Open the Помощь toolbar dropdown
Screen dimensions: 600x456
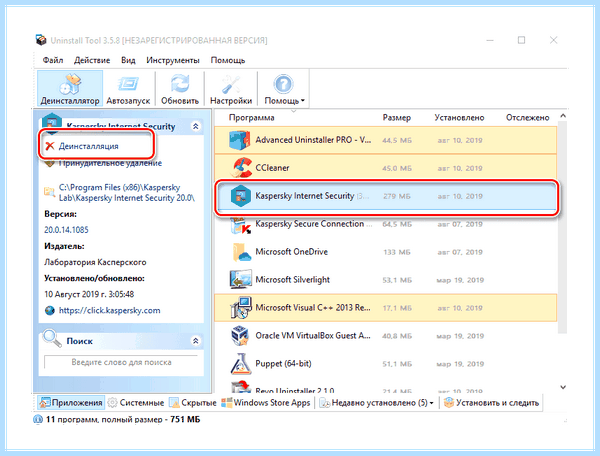point(284,89)
